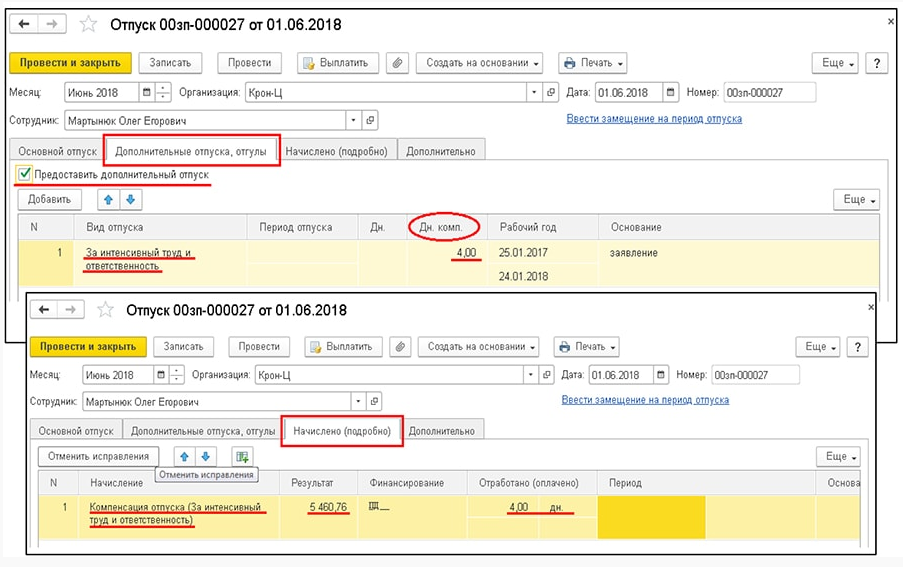
Task: Click Записать in lower window
Action: [183, 347]
